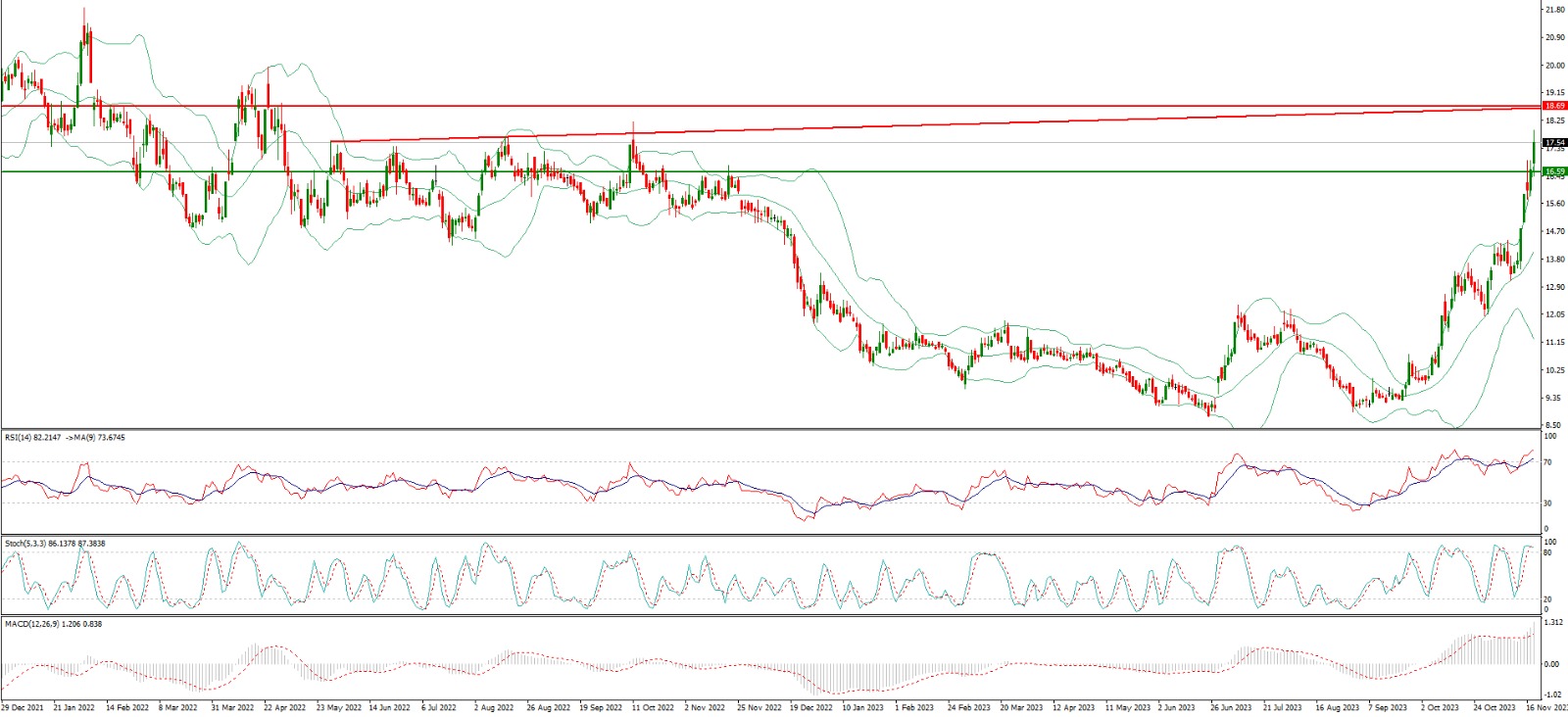Click the MACD -1.02 scale value
Screen dimensions: 1568x717
pyautogui.click(x=1552, y=694)
